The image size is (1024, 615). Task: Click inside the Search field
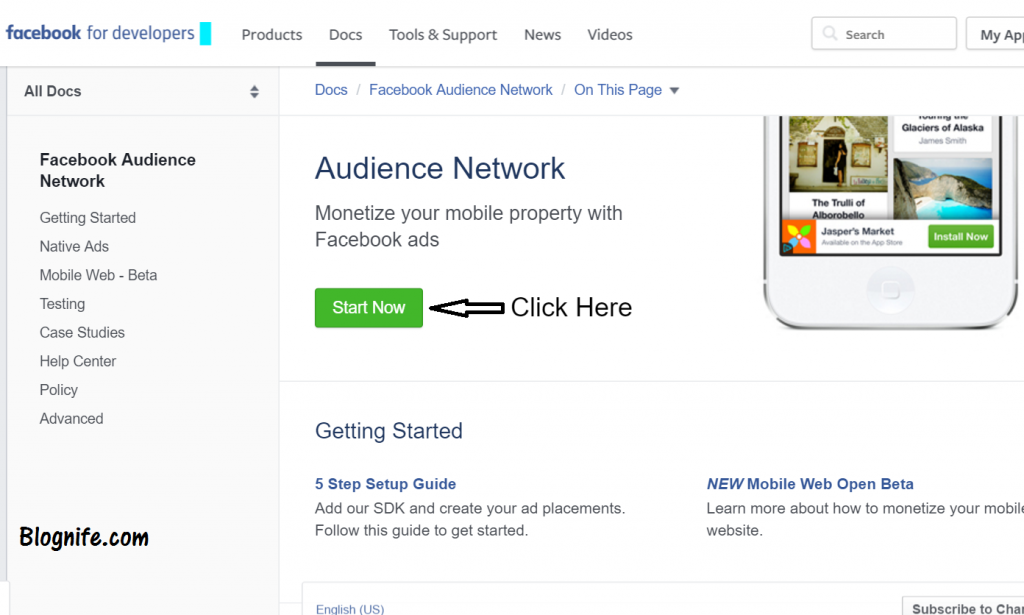(884, 34)
